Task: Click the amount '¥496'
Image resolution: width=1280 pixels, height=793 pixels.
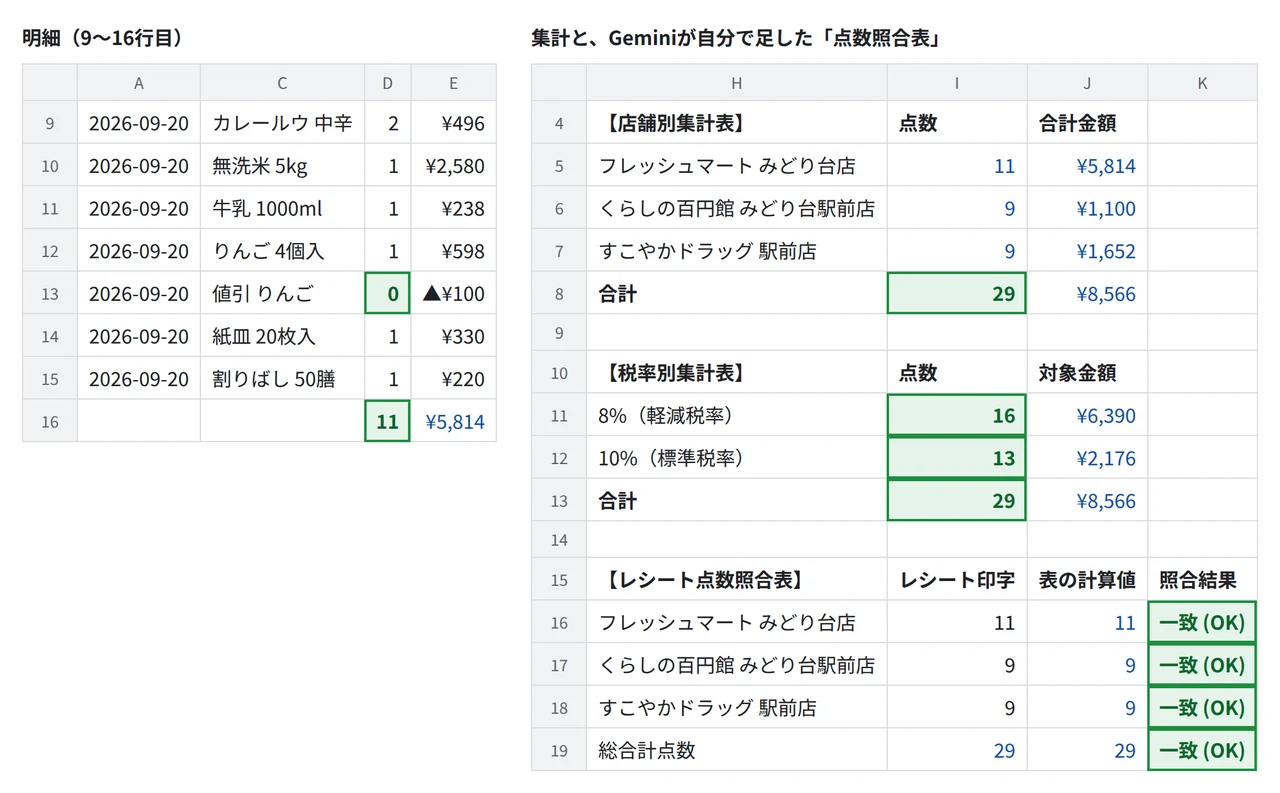Action: pyautogui.click(x=453, y=123)
